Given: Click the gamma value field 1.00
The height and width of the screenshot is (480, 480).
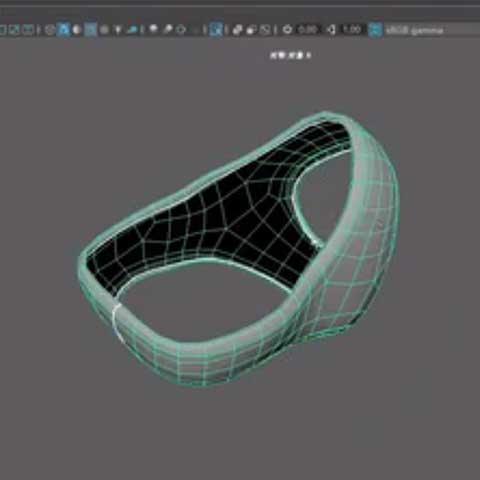Looking at the screenshot, I should tap(352, 30).
